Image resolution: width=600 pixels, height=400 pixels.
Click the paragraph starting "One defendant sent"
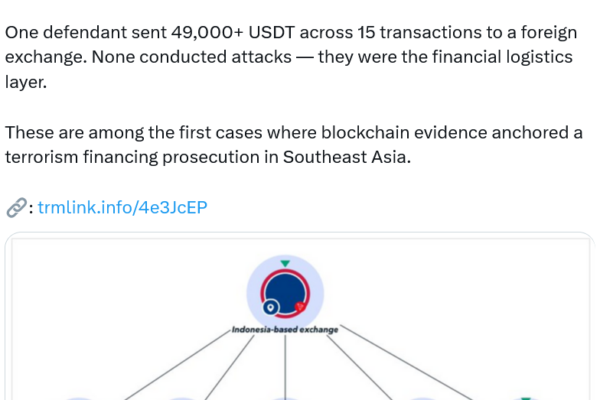290,57
